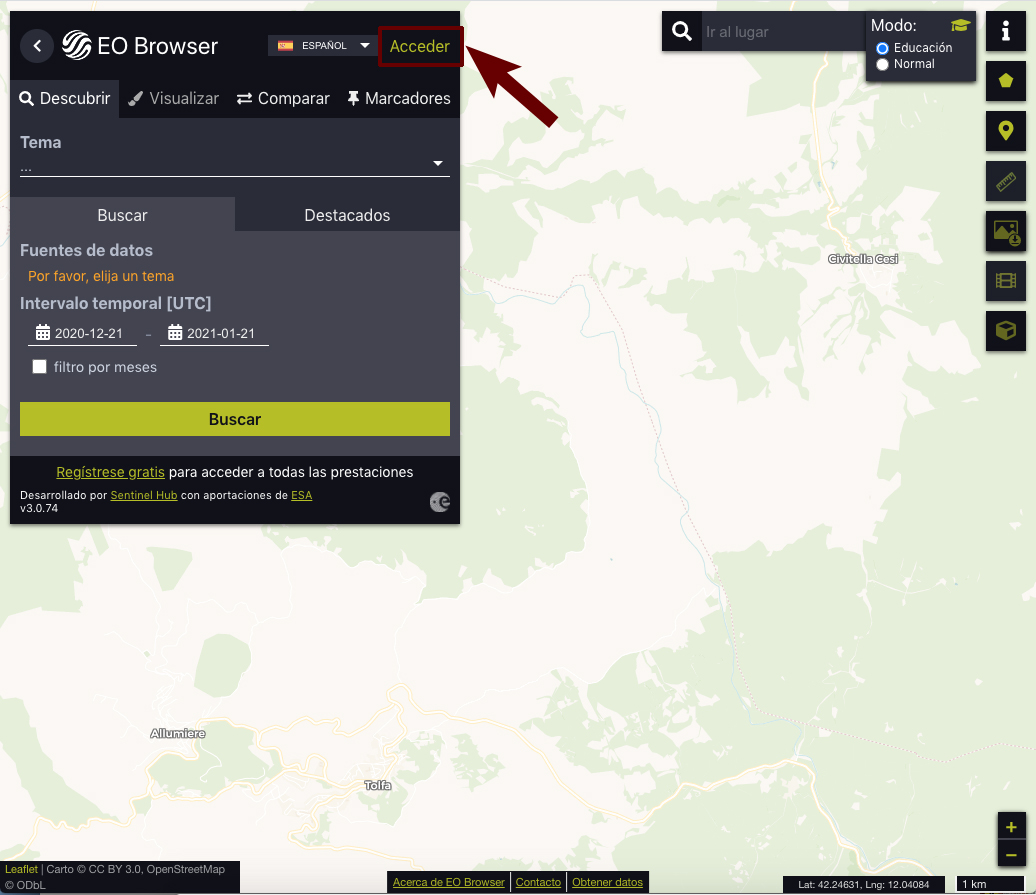Click the point of interest marker tool
Screen dimensions: 1036x895
(x=1006, y=130)
